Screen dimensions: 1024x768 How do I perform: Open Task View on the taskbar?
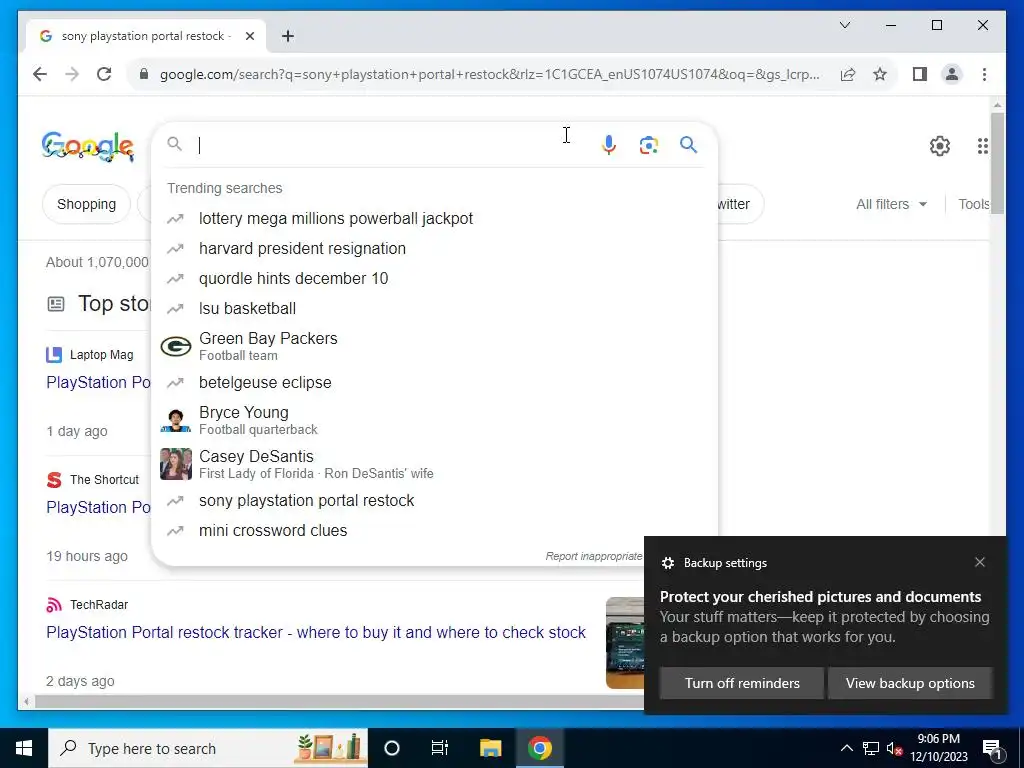(440, 748)
